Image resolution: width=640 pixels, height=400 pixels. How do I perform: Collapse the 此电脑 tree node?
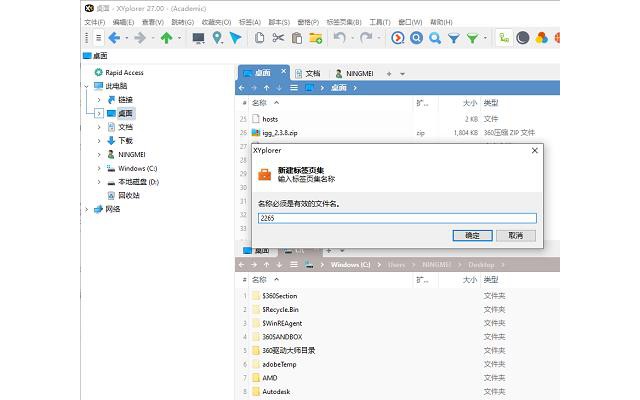tap(87, 86)
